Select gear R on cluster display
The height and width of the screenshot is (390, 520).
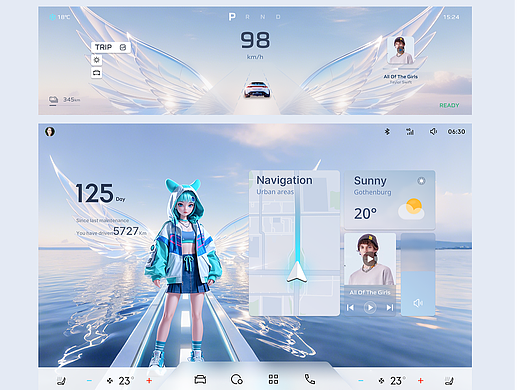247,17
